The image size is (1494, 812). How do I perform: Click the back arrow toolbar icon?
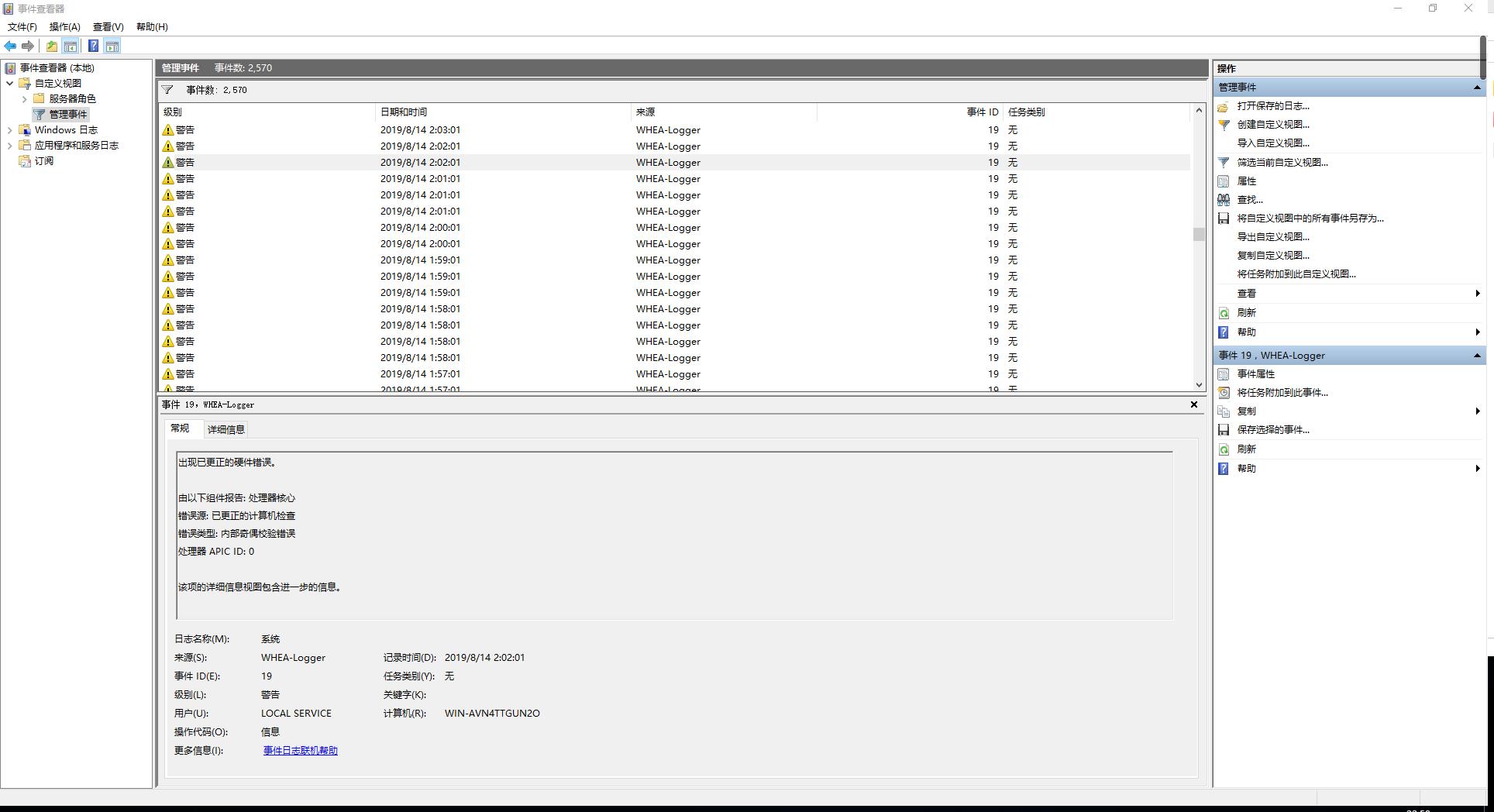tap(10, 46)
